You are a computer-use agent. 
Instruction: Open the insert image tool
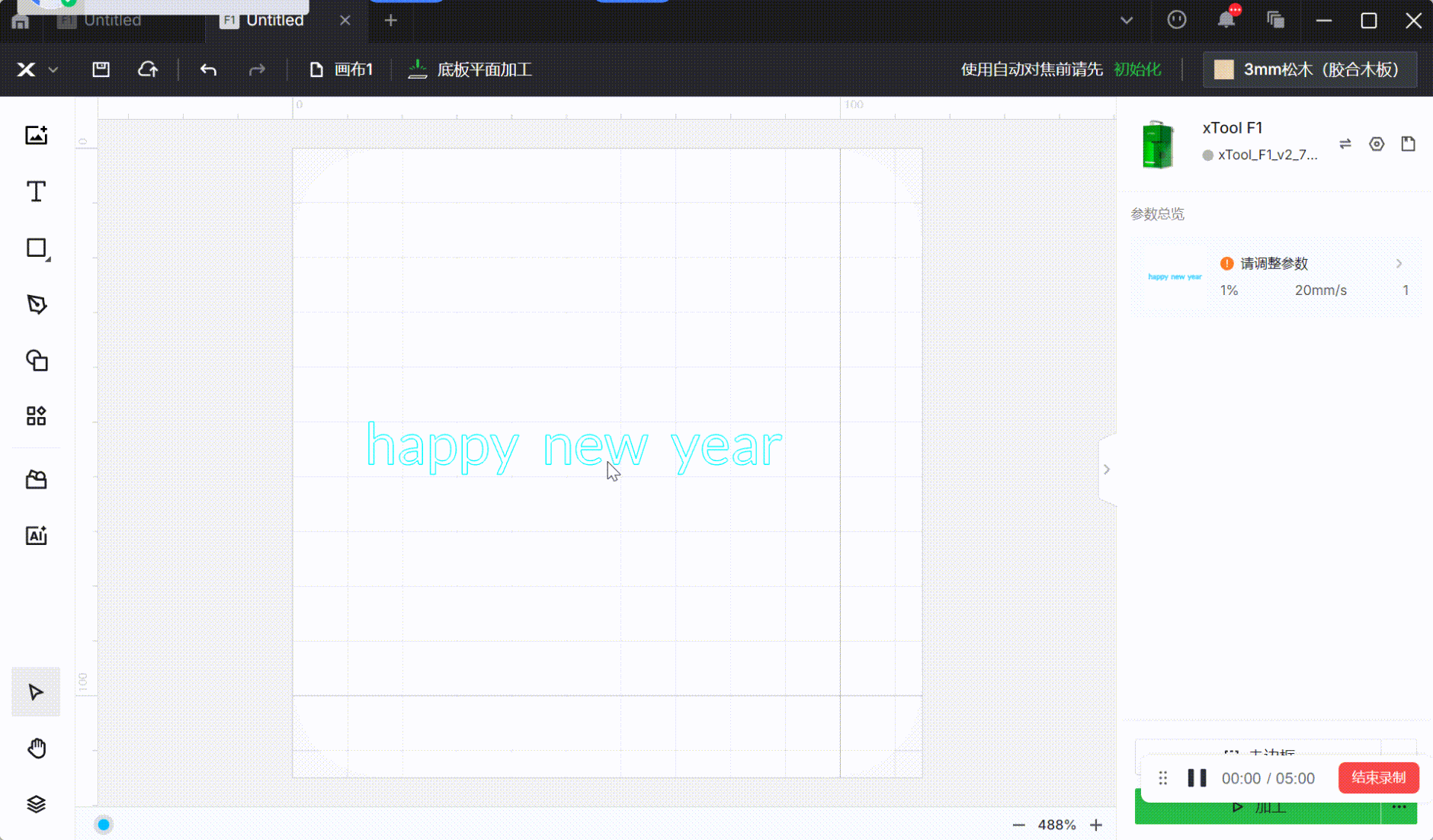coord(36,136)
